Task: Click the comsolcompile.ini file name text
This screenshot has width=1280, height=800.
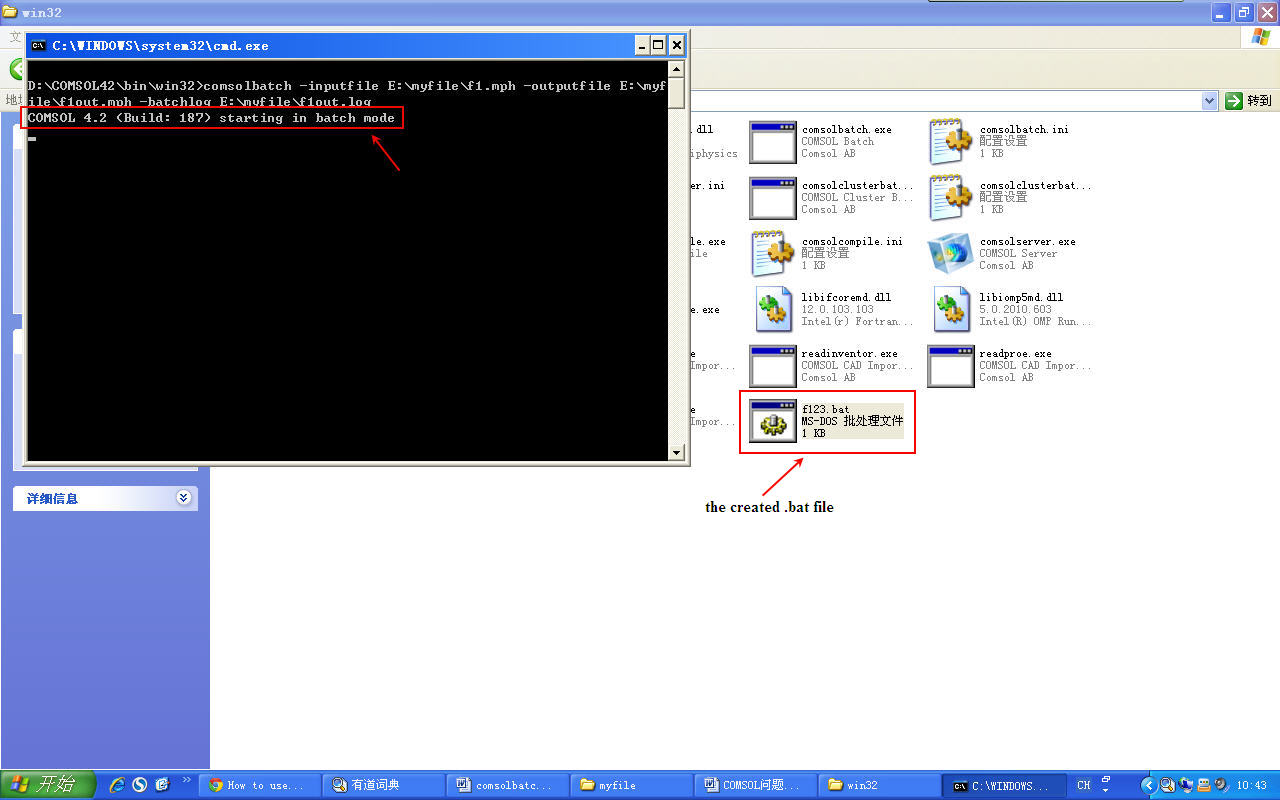Action: click(x=852, y=242)
